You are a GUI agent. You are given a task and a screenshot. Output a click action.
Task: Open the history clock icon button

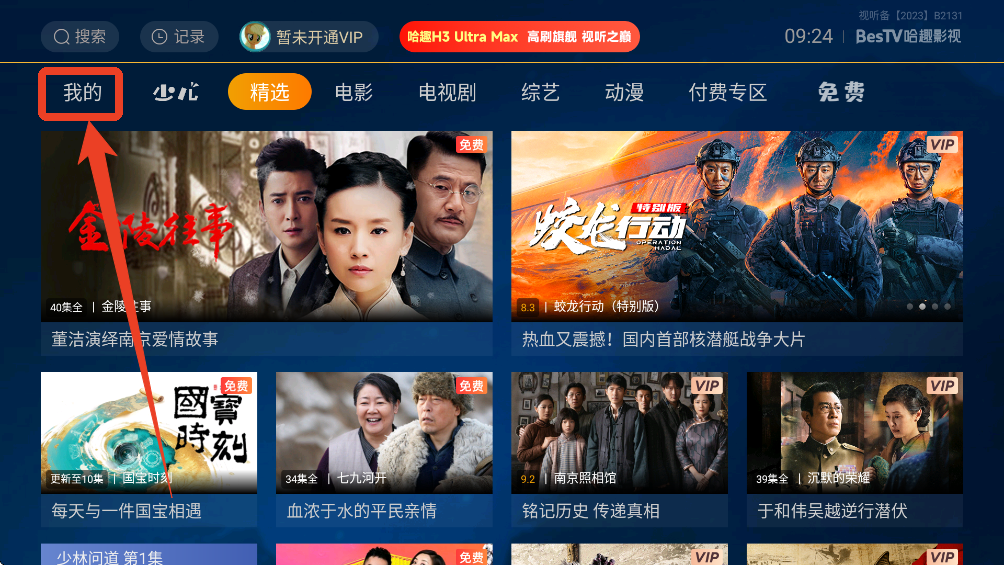159,37
